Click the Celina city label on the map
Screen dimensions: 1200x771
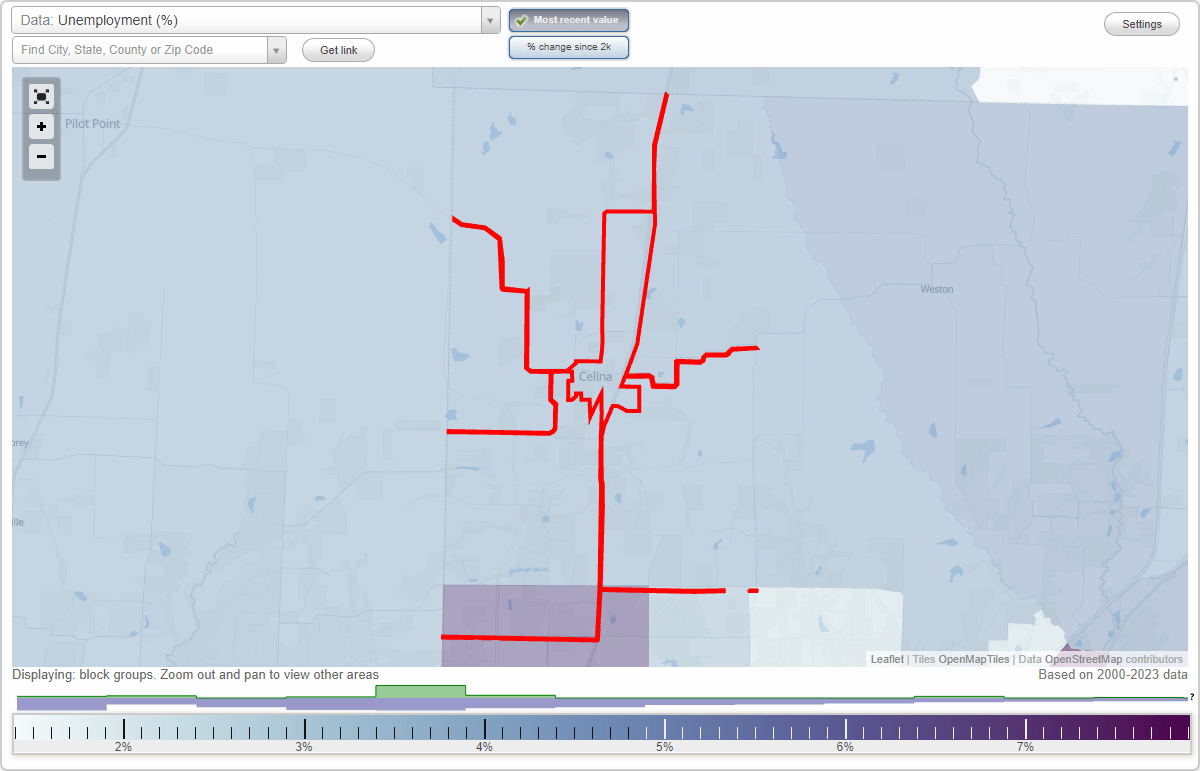point(594,377)
